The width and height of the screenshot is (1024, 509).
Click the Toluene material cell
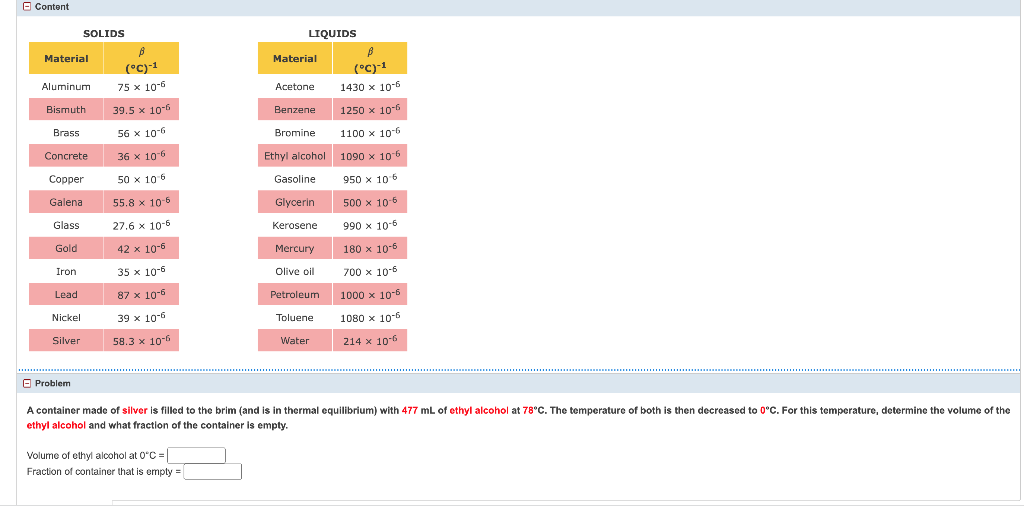(x=295, y=318)
